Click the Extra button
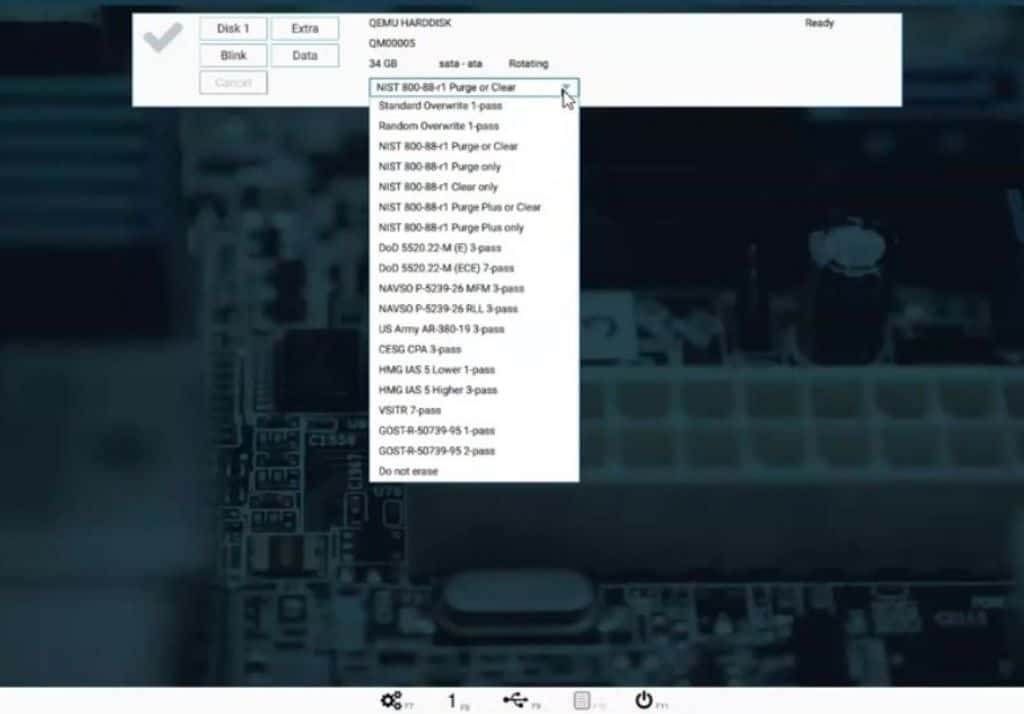 coord(305,28)
